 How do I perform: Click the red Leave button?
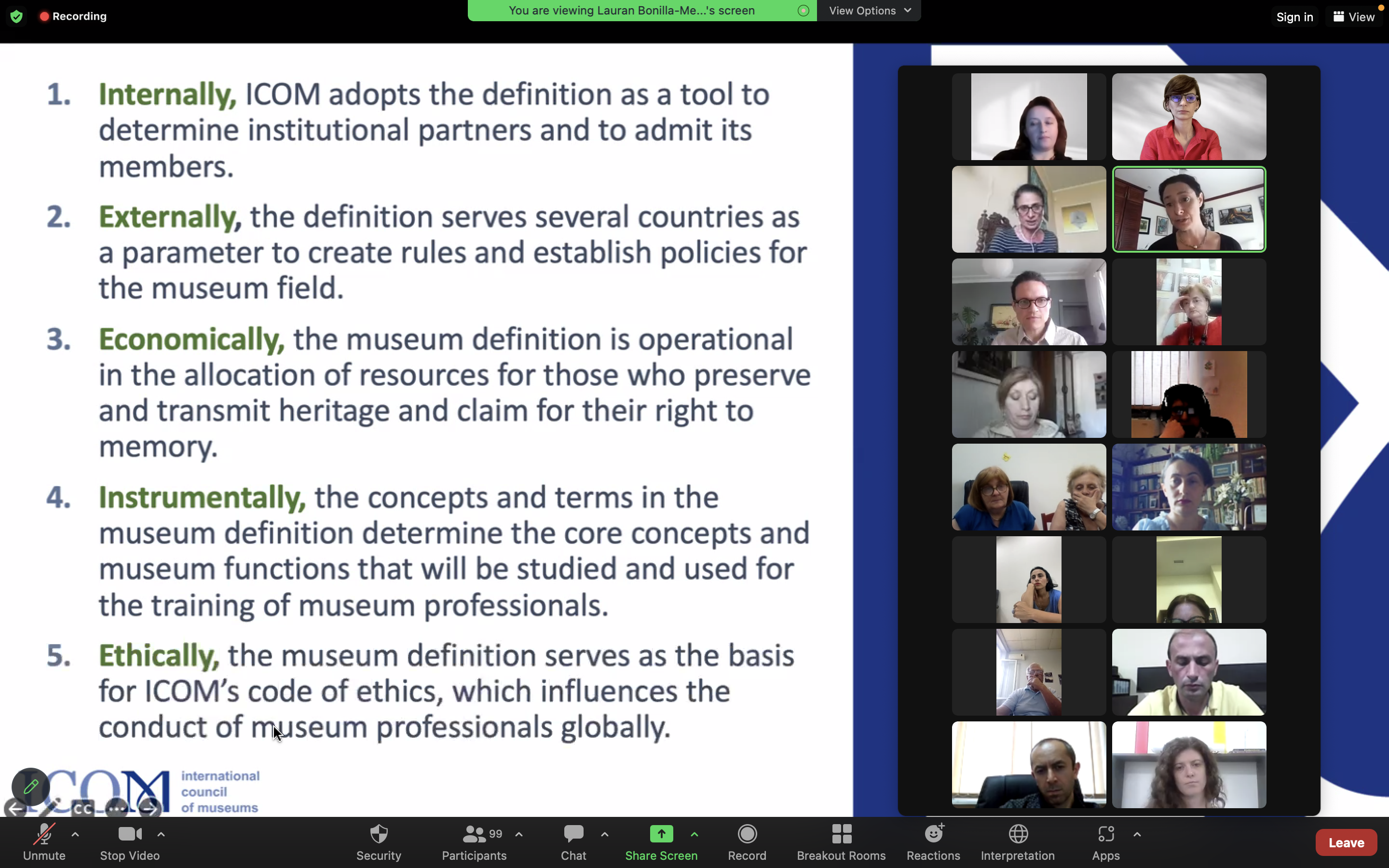pyautogui.click(x=1346, y=842)
